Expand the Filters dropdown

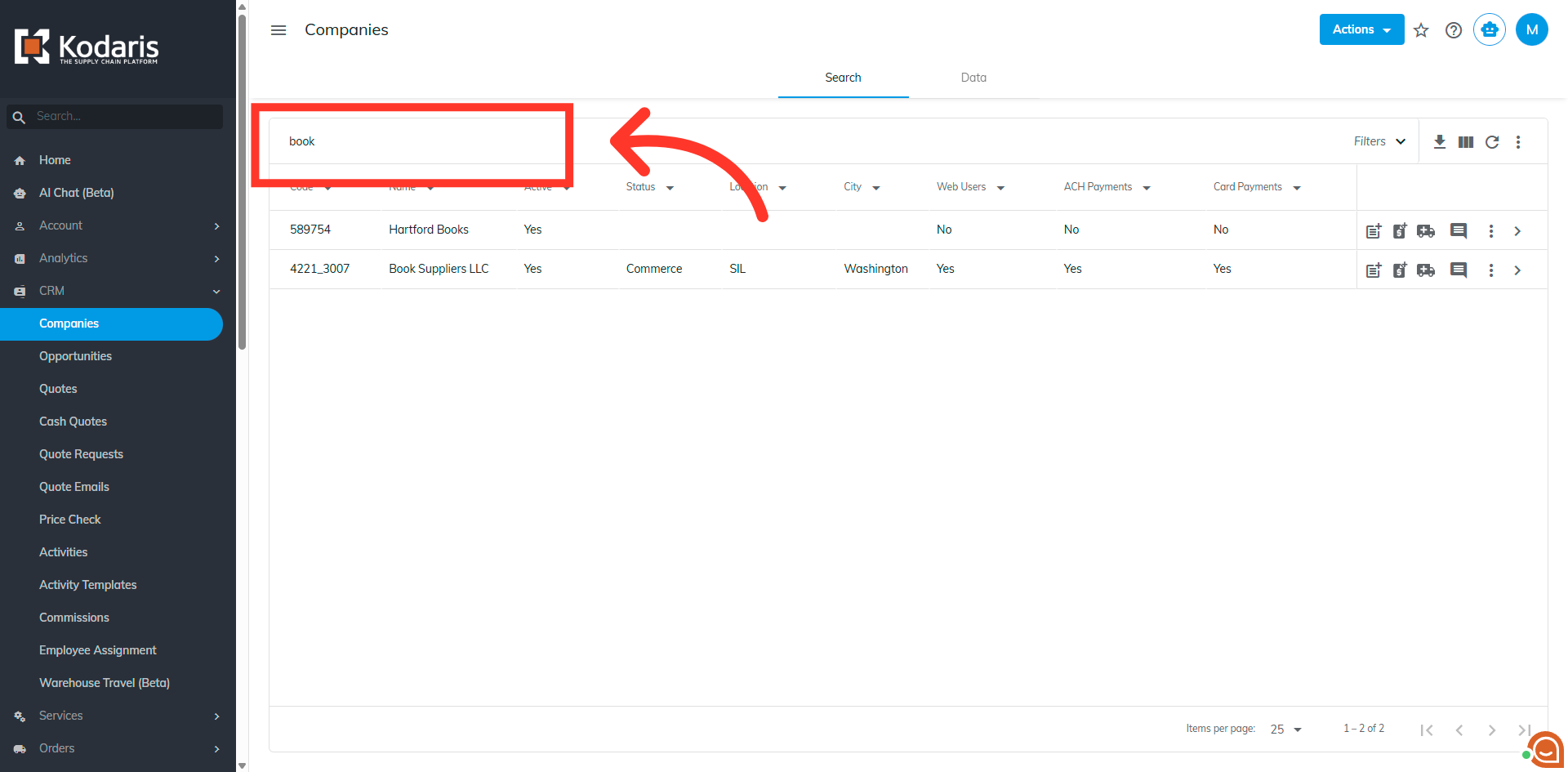[1379, 142]
